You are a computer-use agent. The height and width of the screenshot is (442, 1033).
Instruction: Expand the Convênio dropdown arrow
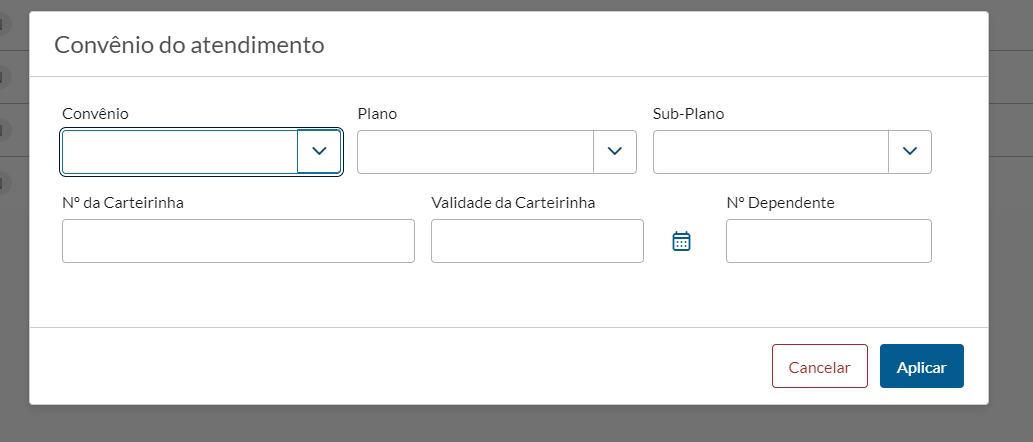click(x=319, y=152)
